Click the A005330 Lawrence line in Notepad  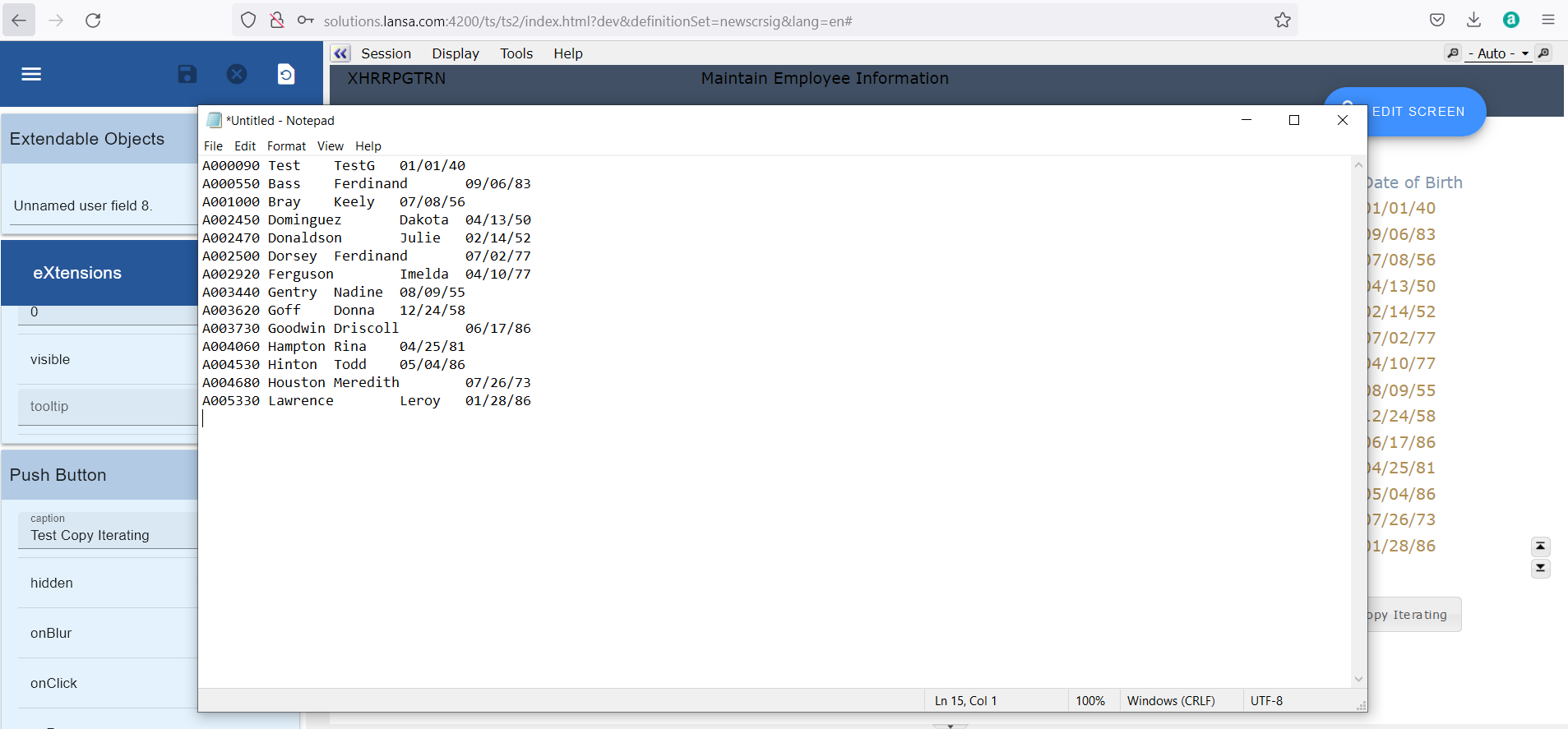[x=367, y=400]
